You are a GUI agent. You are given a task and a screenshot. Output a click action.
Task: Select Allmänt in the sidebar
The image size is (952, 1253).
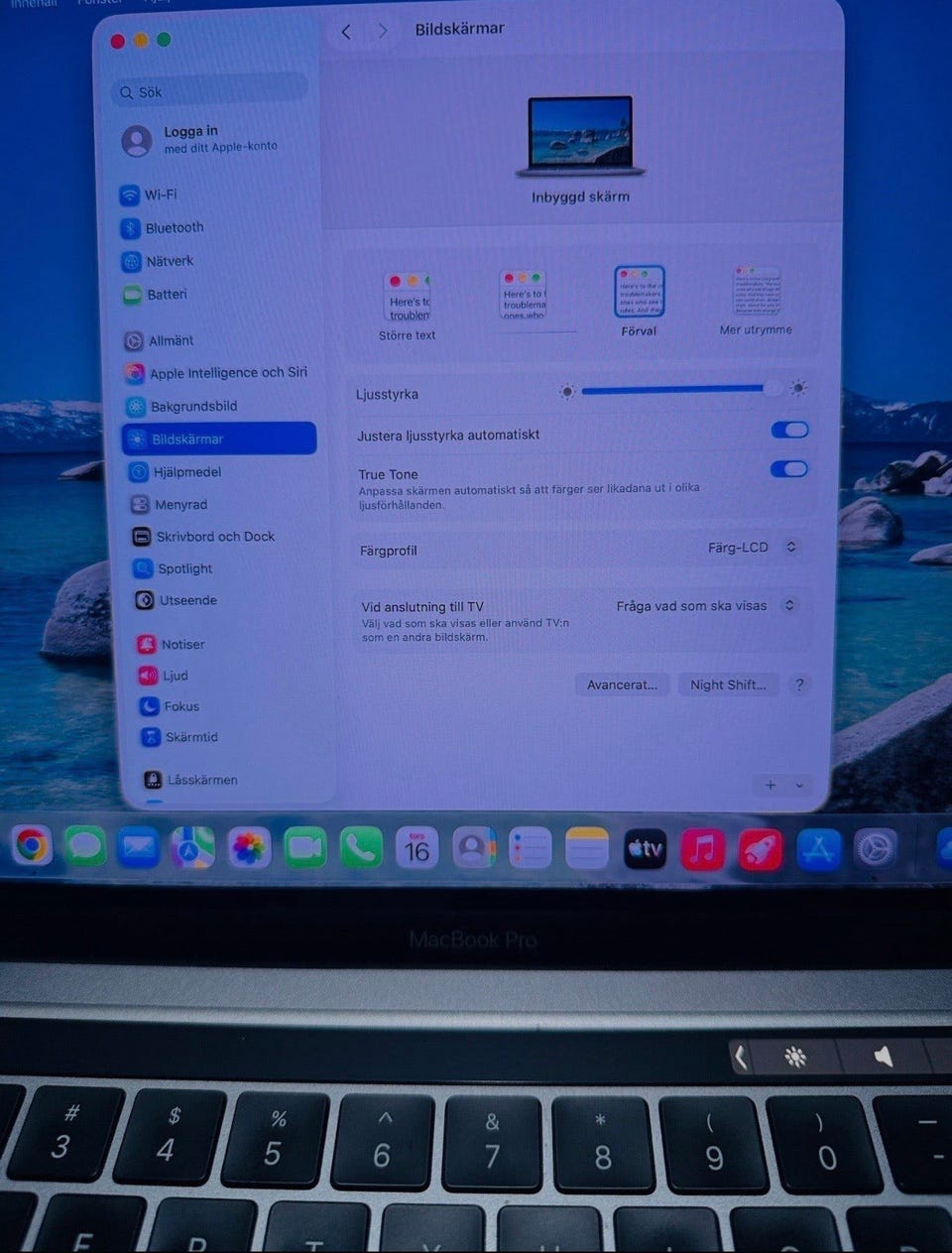tap(159, 340)
